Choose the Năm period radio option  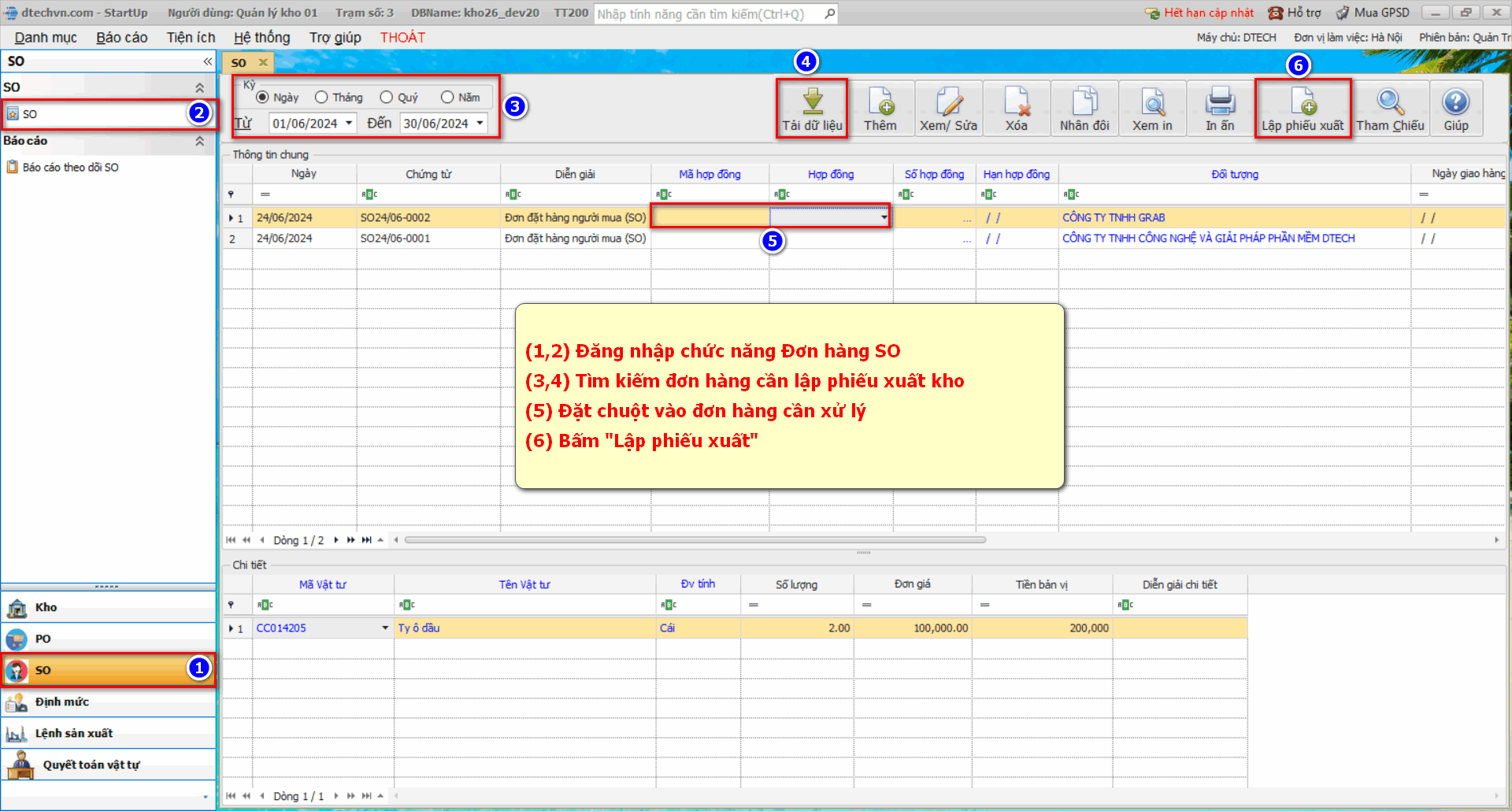click(x=447, y=98)
